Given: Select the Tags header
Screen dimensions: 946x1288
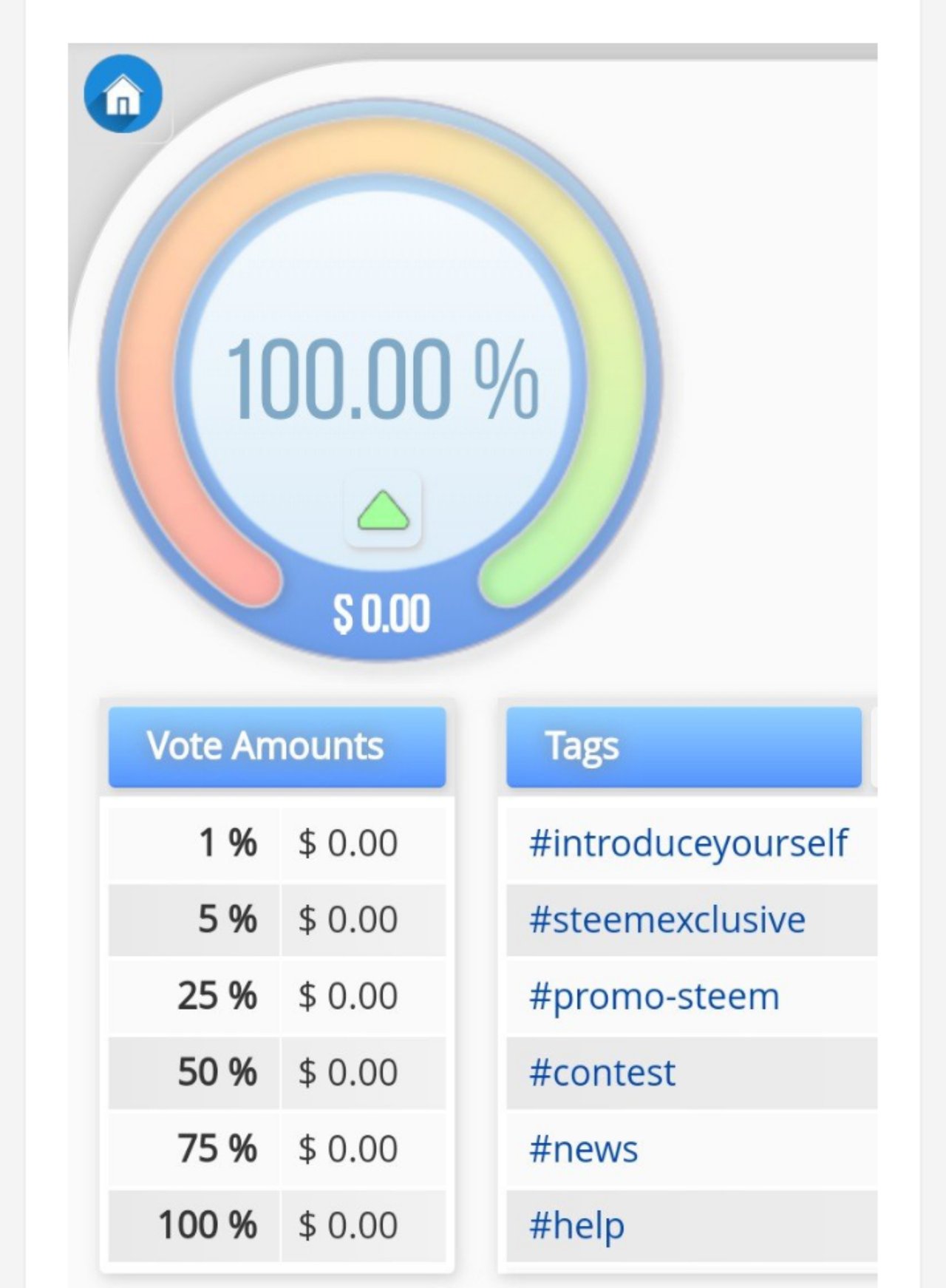Looking at the screenshot, I should (684, 747).
